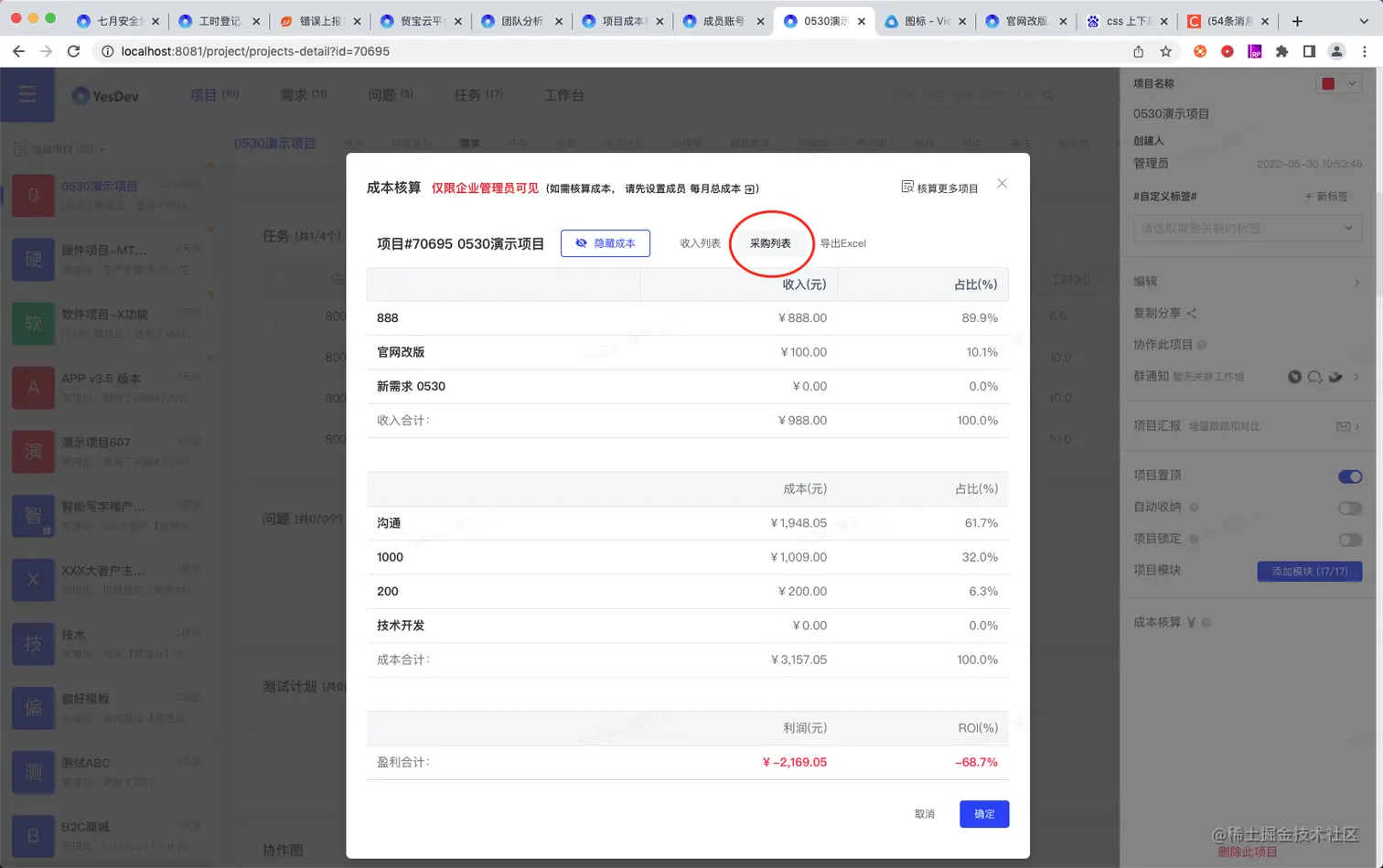Click the 确定 button

(984, 813)
